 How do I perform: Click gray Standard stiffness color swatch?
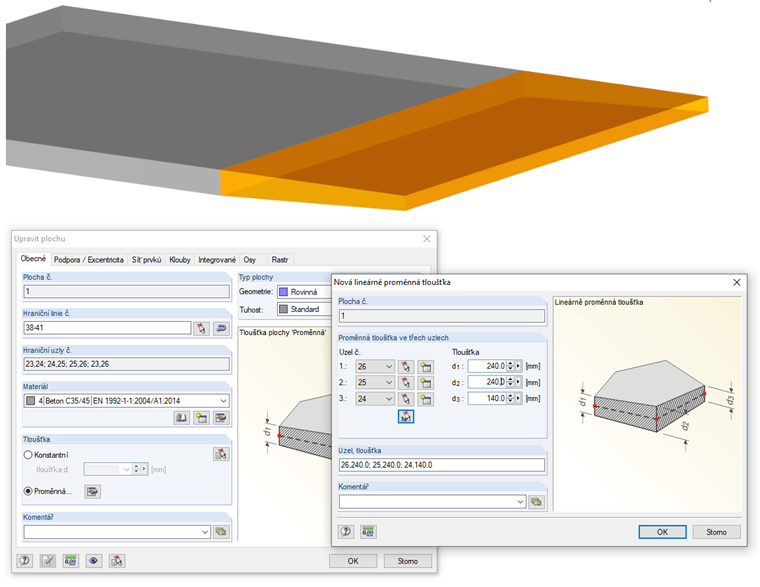(x=284, y=309)
